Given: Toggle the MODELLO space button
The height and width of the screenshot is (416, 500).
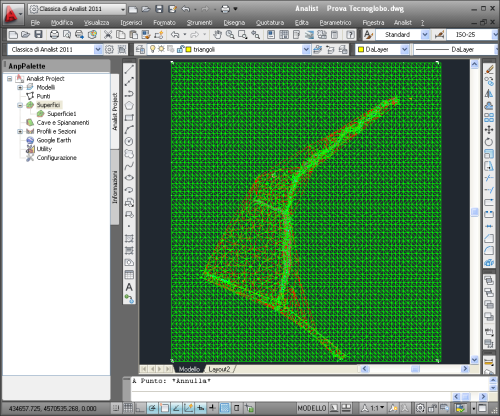Looking at the screenshot, I should 312,408.
